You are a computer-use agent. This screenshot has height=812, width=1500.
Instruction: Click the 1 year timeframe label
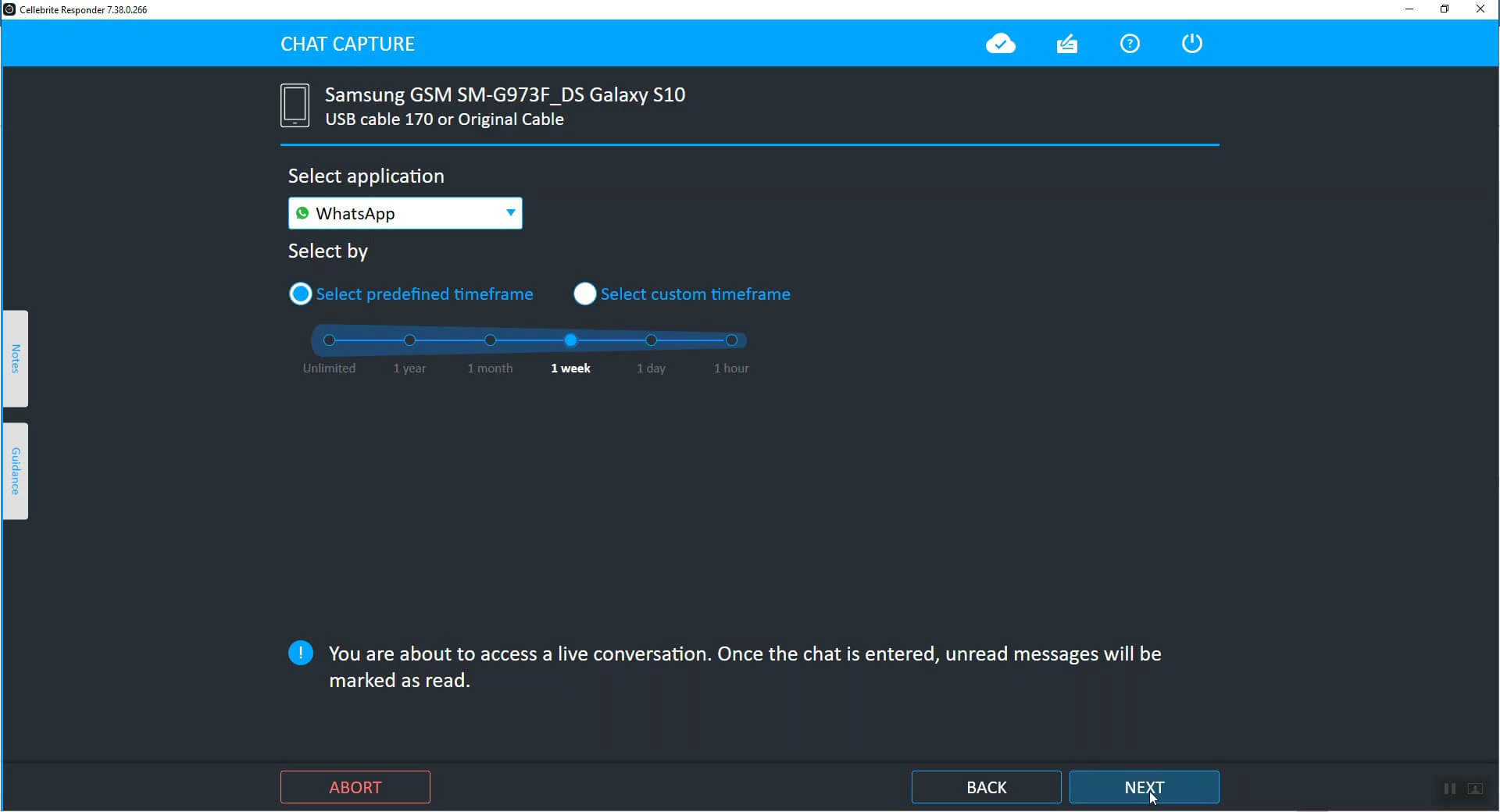[409, 368]
